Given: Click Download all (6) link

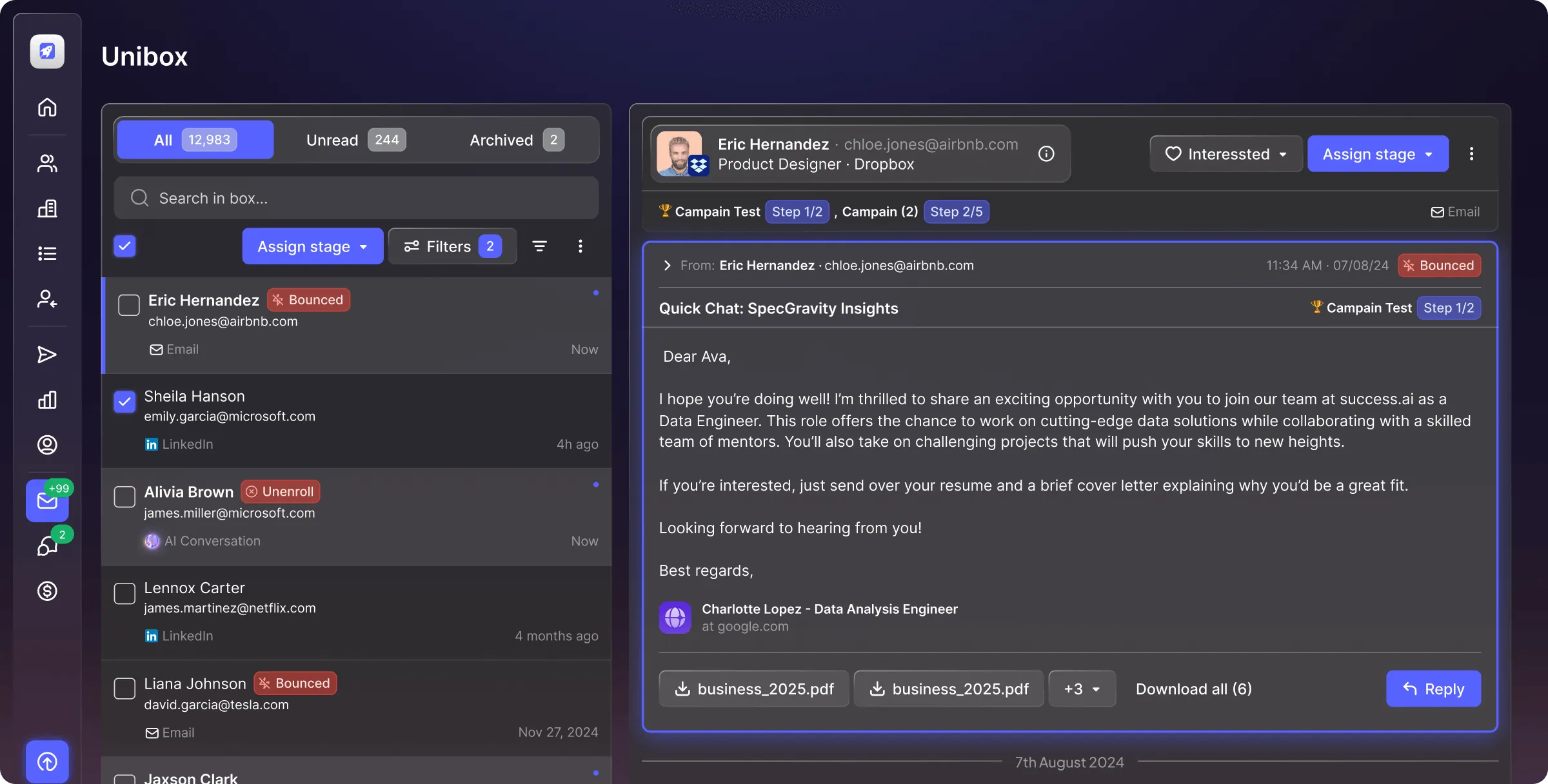Looking at the screenshot, I should click(x=1193, y=689).
